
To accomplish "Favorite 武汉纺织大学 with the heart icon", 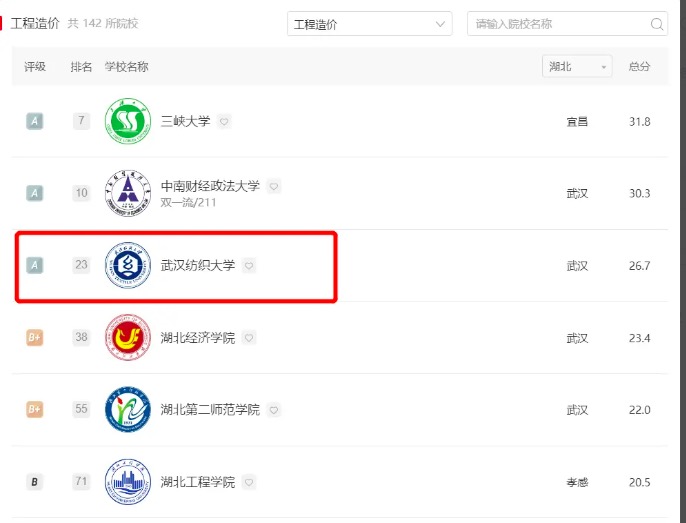I will click(249, 265).
